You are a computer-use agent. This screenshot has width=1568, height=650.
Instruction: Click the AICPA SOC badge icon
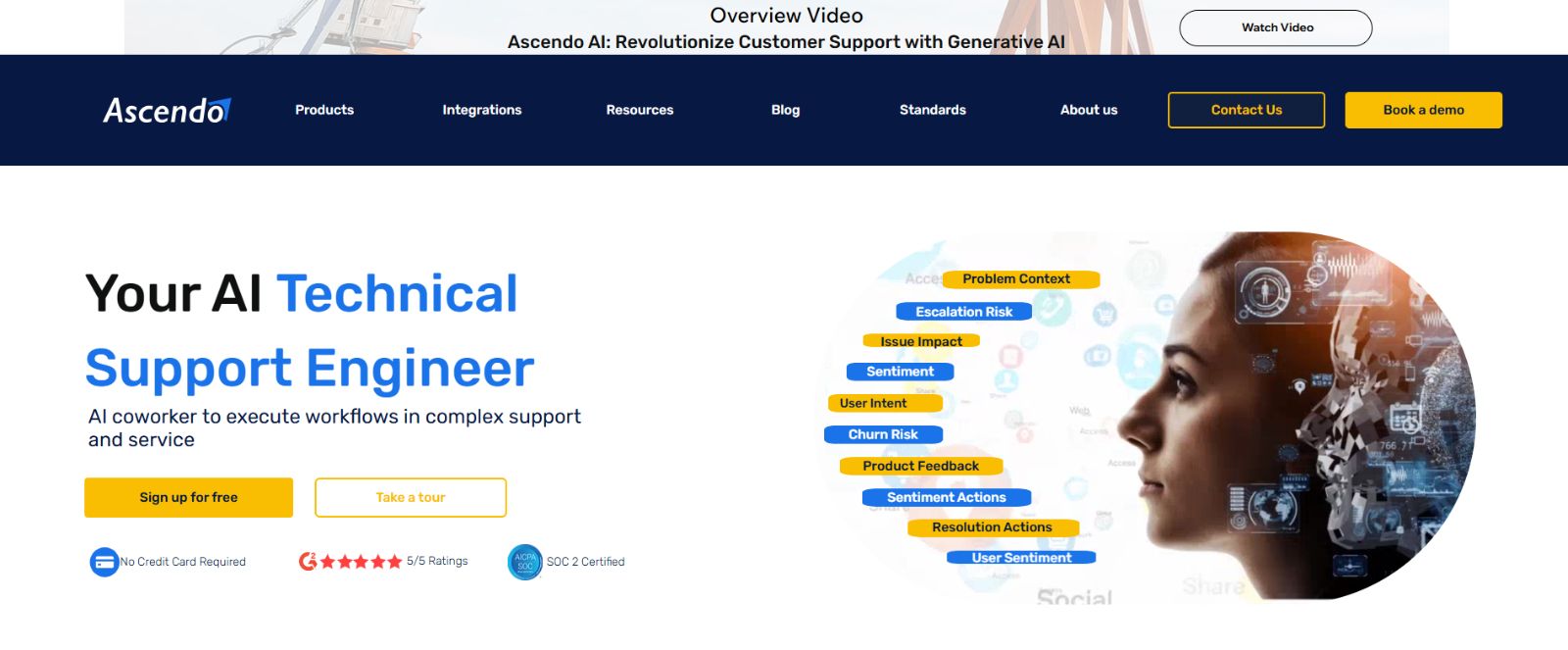pyautogui.click(x=525, y=562)
